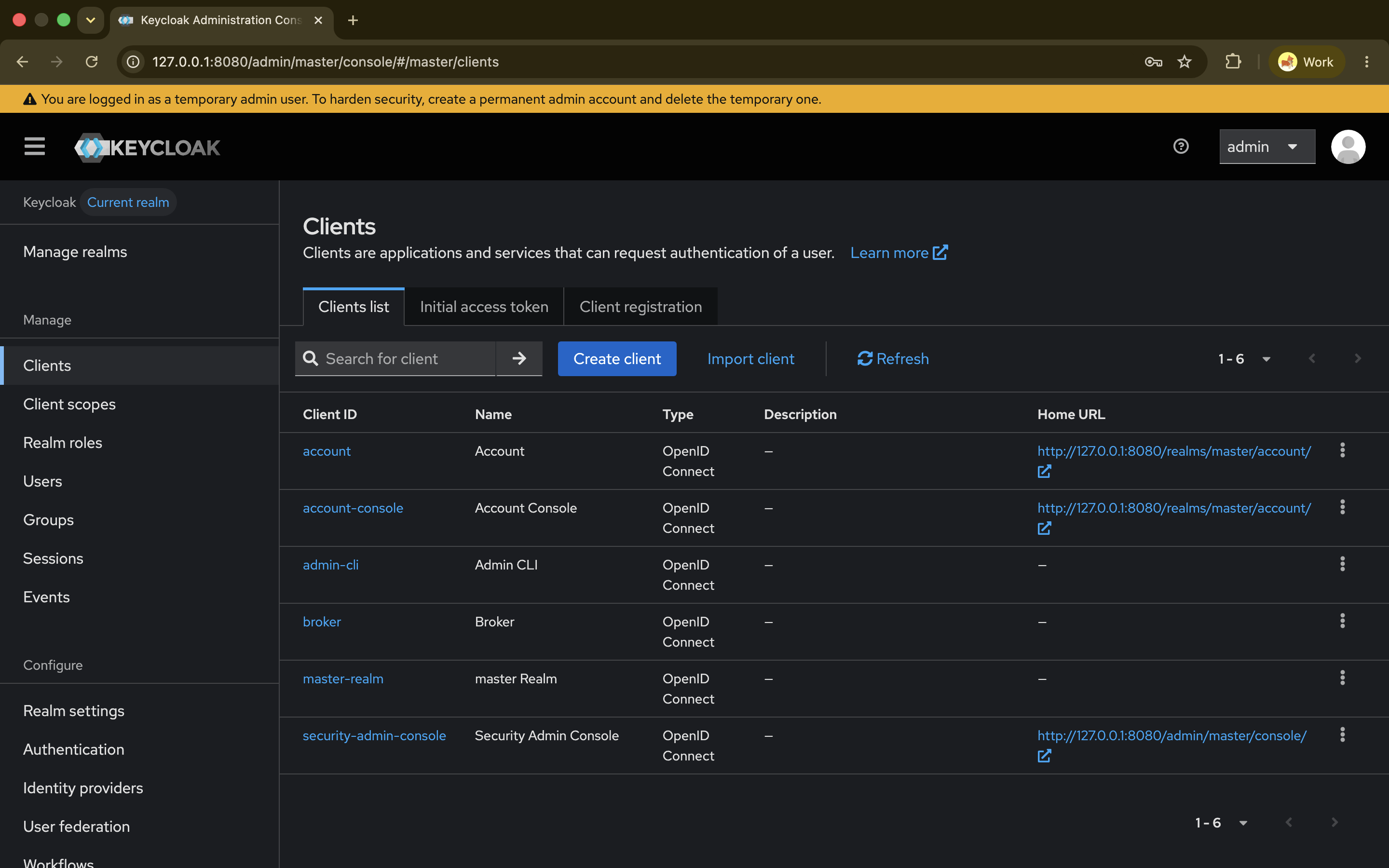Open kebab menu for account row
Image resolution: width=1389 pixels, height=868 pixels.
click(1342, 451)
